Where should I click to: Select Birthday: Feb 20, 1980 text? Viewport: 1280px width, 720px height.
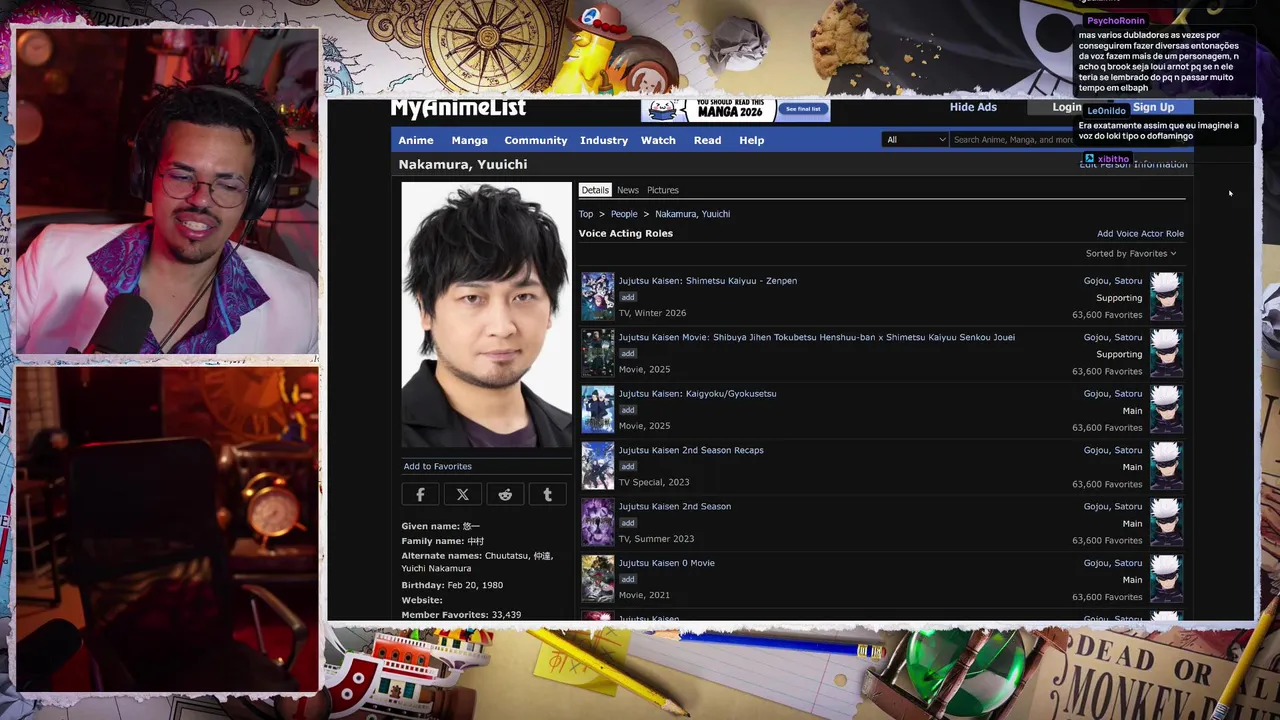(452, 585)
